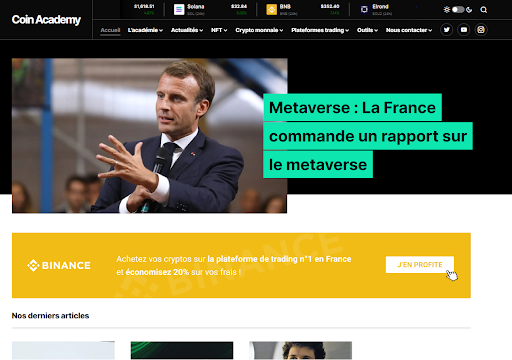The width and height of the screenshot is (512, 360).
Task: Expand the Actualités dropdown menu
Action: (x=187, y=30)
